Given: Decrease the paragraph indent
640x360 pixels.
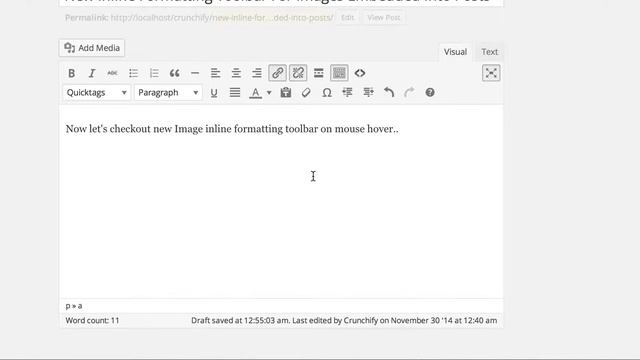Looking at the screenshot, I should click(x=347, y=93).
